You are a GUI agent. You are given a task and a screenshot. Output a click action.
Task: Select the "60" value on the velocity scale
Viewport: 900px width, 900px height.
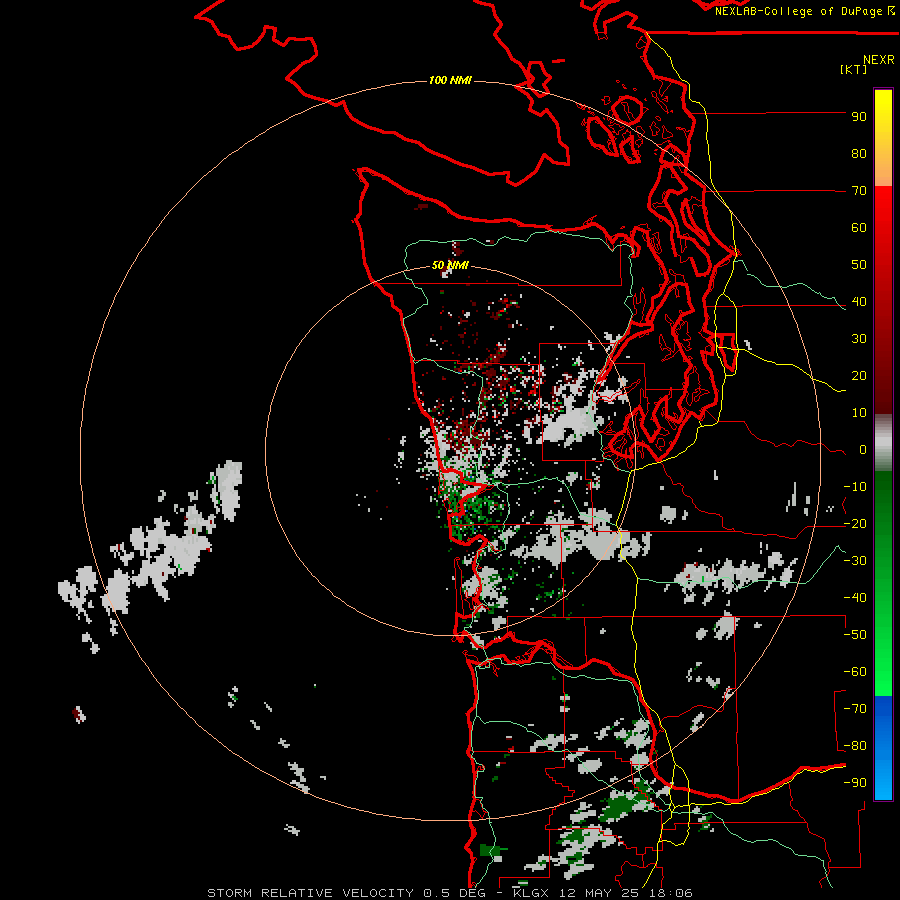pyautogui.click(x=859, y=228)
